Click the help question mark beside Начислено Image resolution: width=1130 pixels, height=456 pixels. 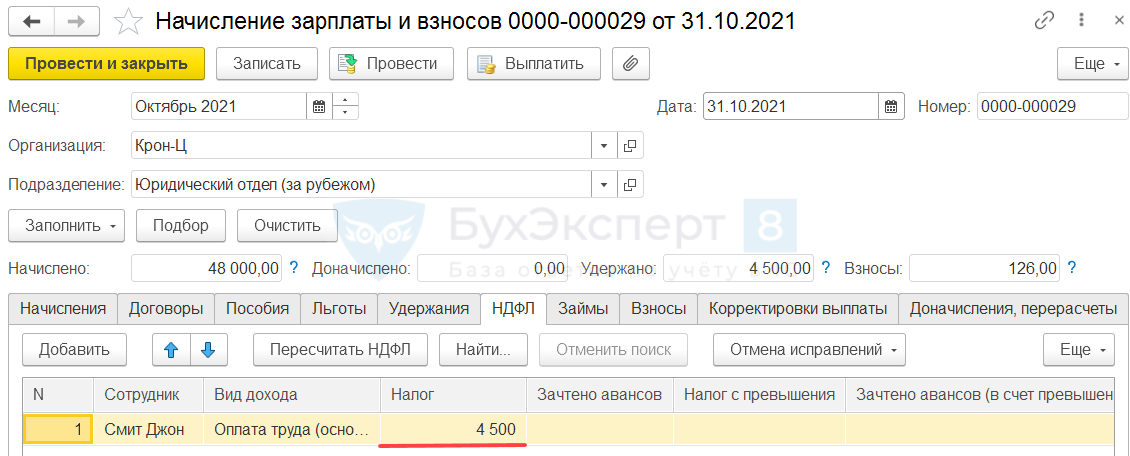294,268
